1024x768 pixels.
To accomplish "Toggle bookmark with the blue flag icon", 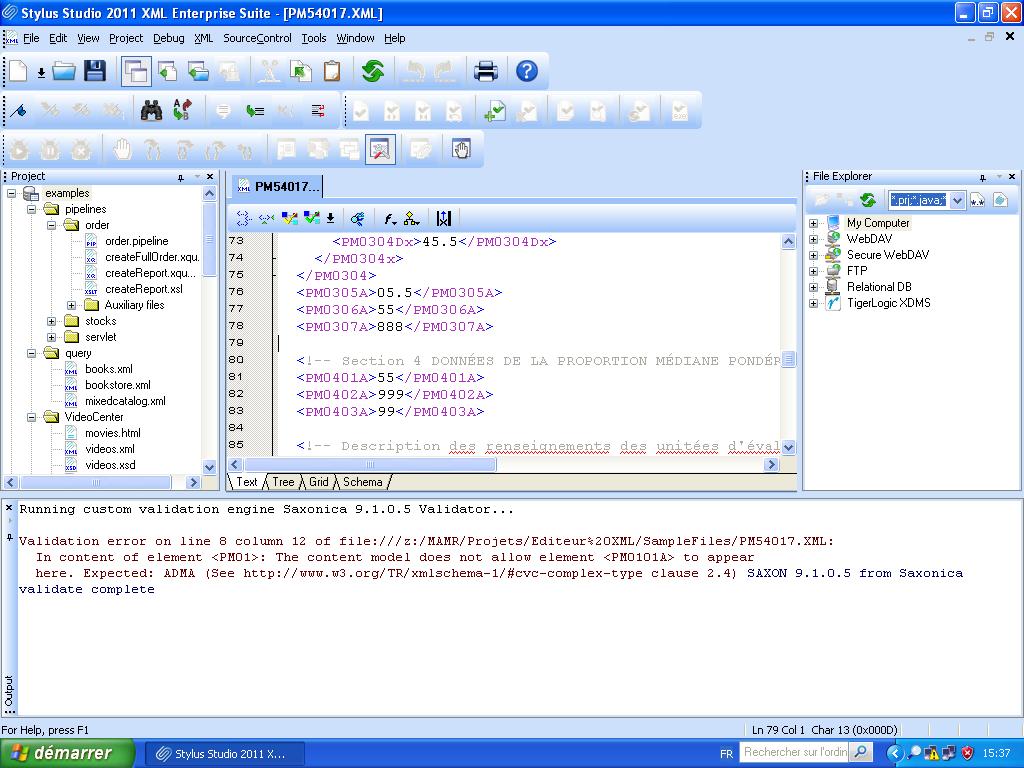I will 18,110.
